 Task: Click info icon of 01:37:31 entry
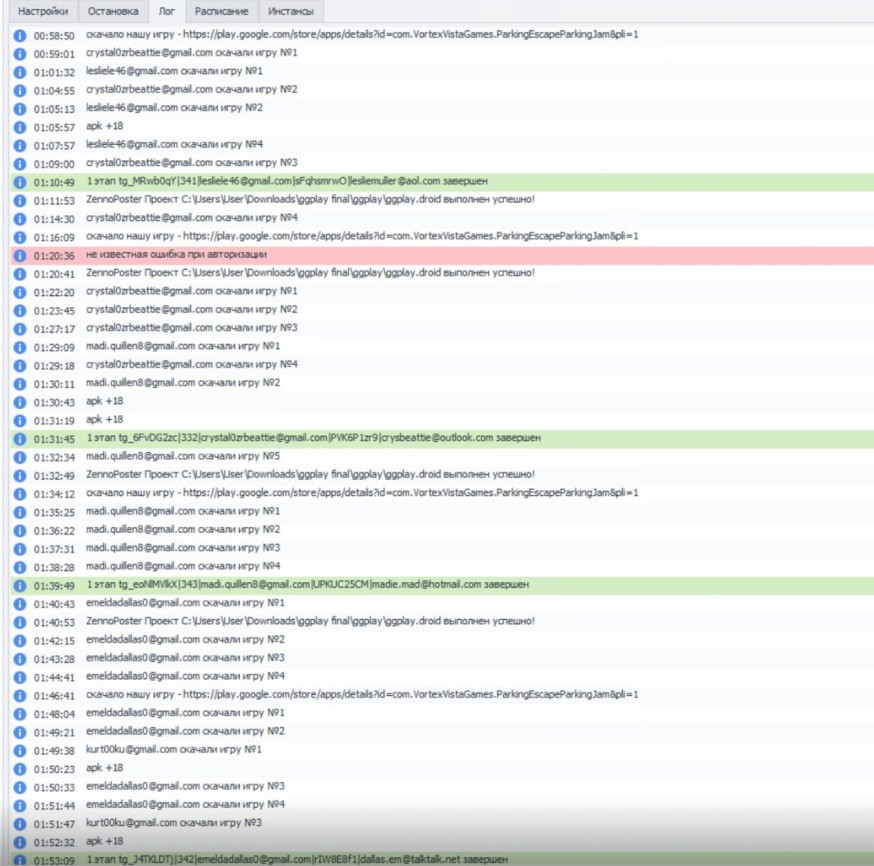(20, 549)
